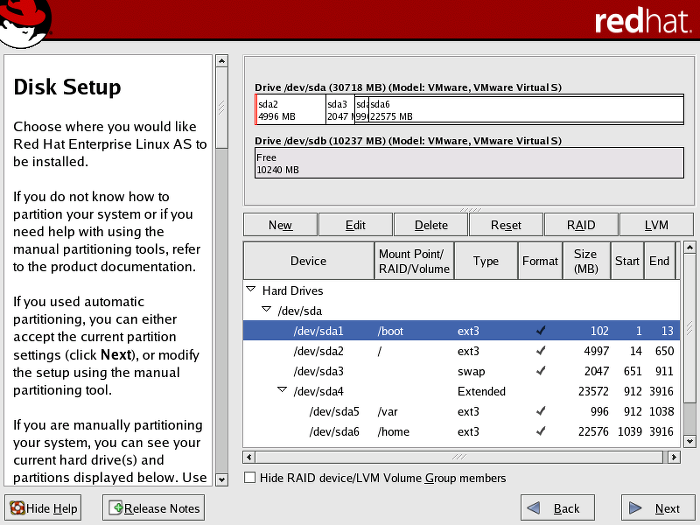The height and width of the screenshot is (525, 700).
Task: Select the sda6 22575 MB block in drive map
Action: click(526, 110)
